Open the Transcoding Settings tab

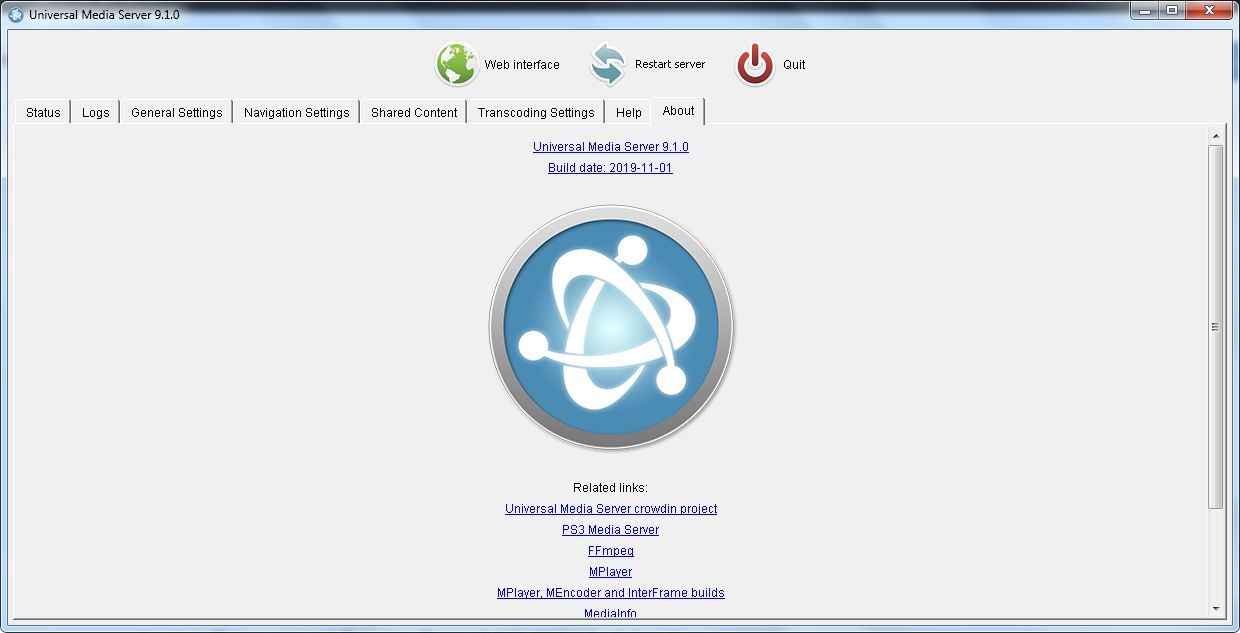pyautogui.click(x=536, y=112)
